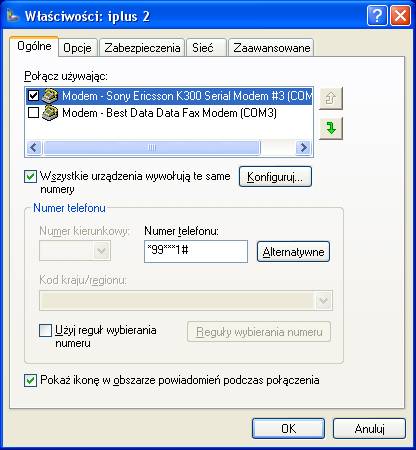Toggle 'Pokaż ikonę w obszarze powiadomień' checkbox
The width and height of the screenshot is (416, 450).
(x=30, y=380)
